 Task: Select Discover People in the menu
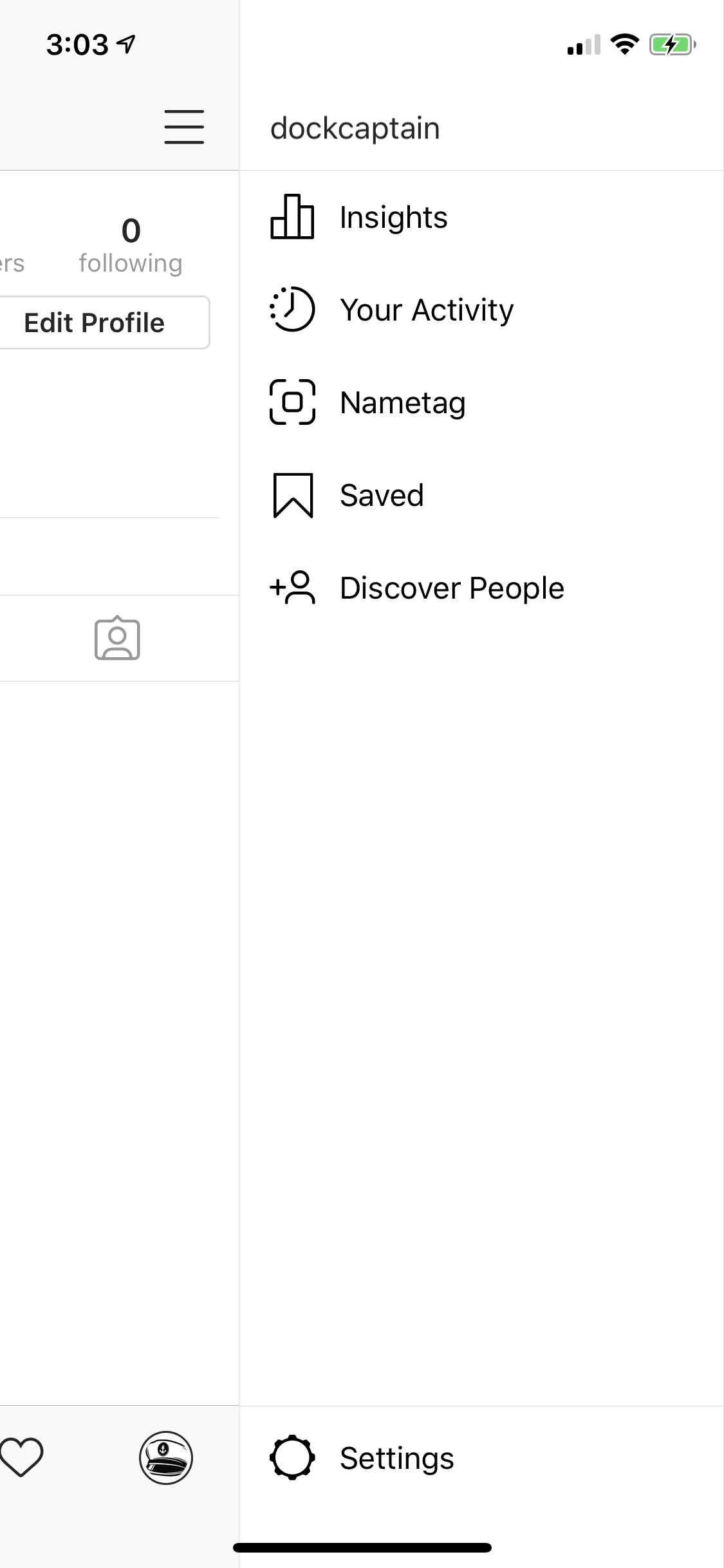pos(452,588)
